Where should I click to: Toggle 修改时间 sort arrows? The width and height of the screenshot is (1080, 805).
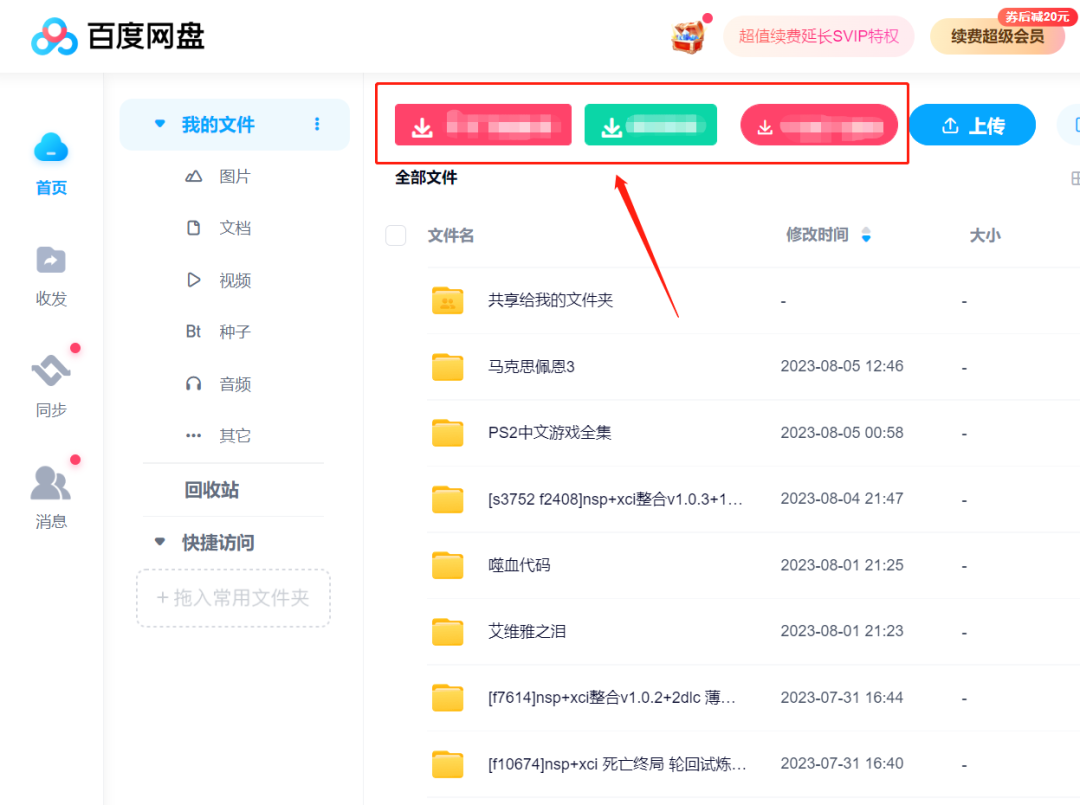pos(866,235)
